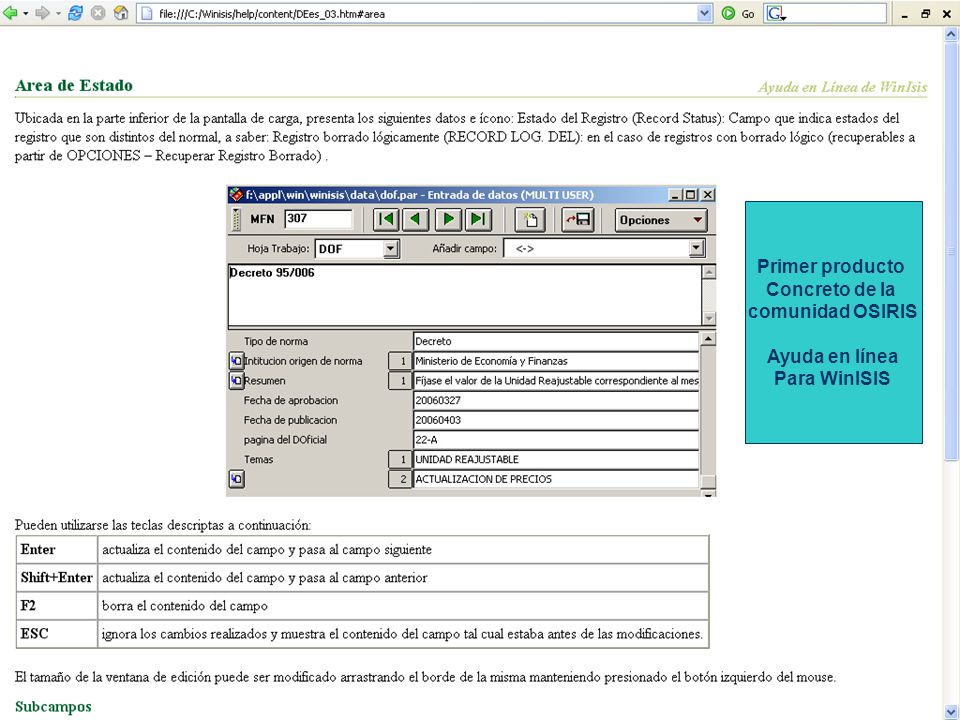The height and width of the screenshot is (720, 960).
Task: Click occurrence button 1 for Ministerio de Economía
Action: coord(400,361)
